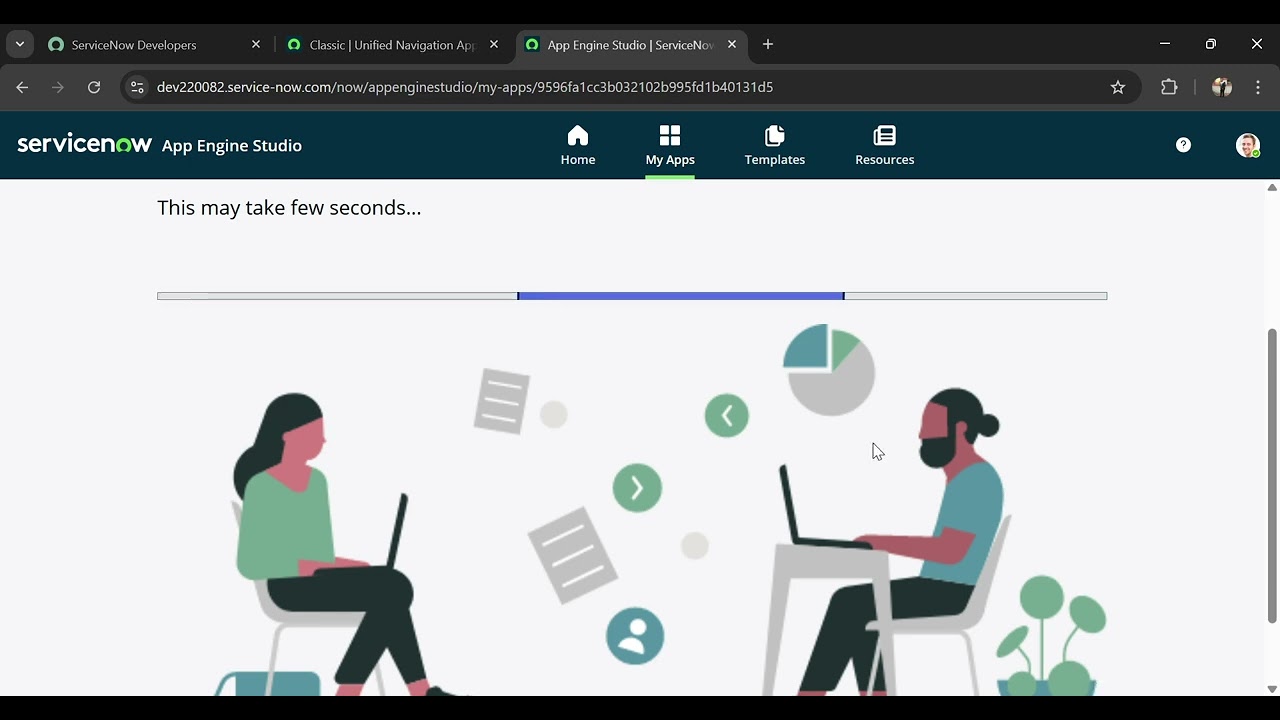Open the Templates section
Viewport: 1280px width, 720px height.
(775, 146)
